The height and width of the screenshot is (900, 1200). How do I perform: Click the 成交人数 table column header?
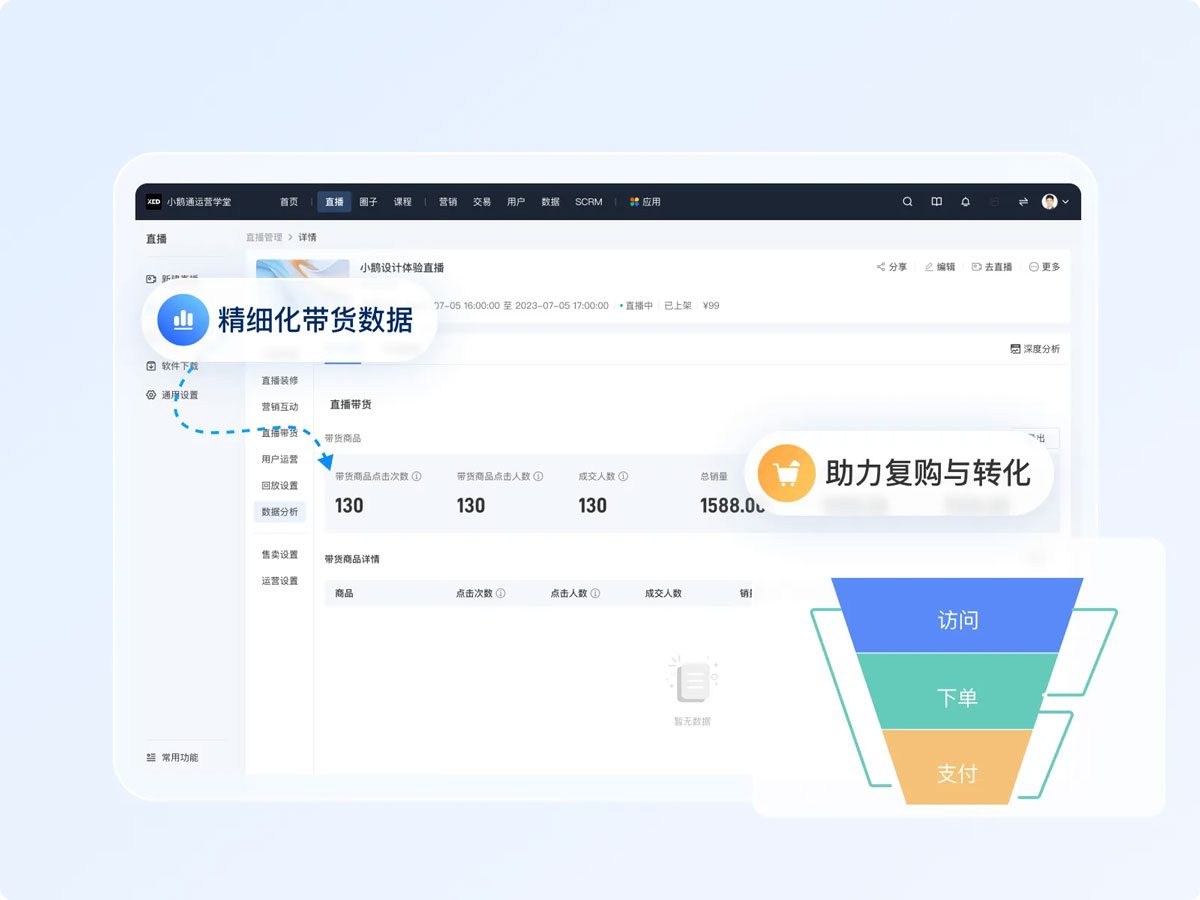click(x=663, y=593)
